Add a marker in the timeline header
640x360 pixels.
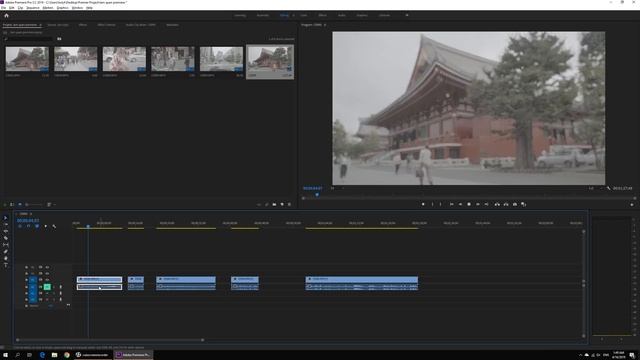45,226
